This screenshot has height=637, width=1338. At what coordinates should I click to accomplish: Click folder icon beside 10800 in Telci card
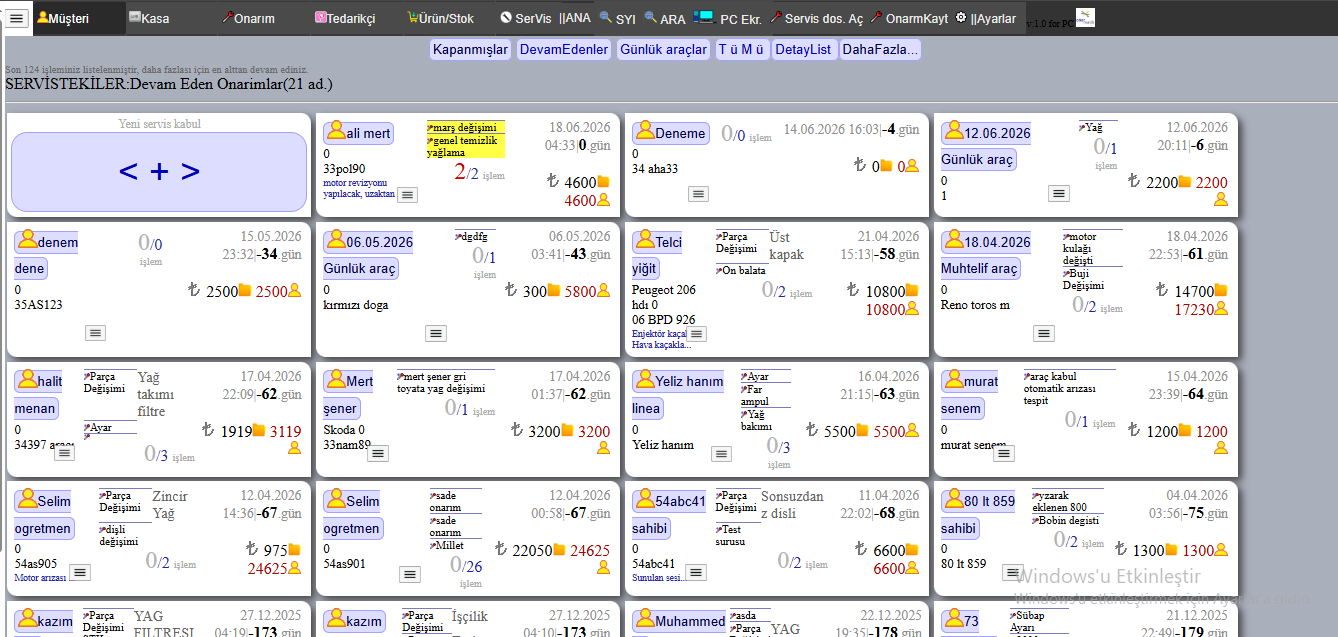coord(913,291)
